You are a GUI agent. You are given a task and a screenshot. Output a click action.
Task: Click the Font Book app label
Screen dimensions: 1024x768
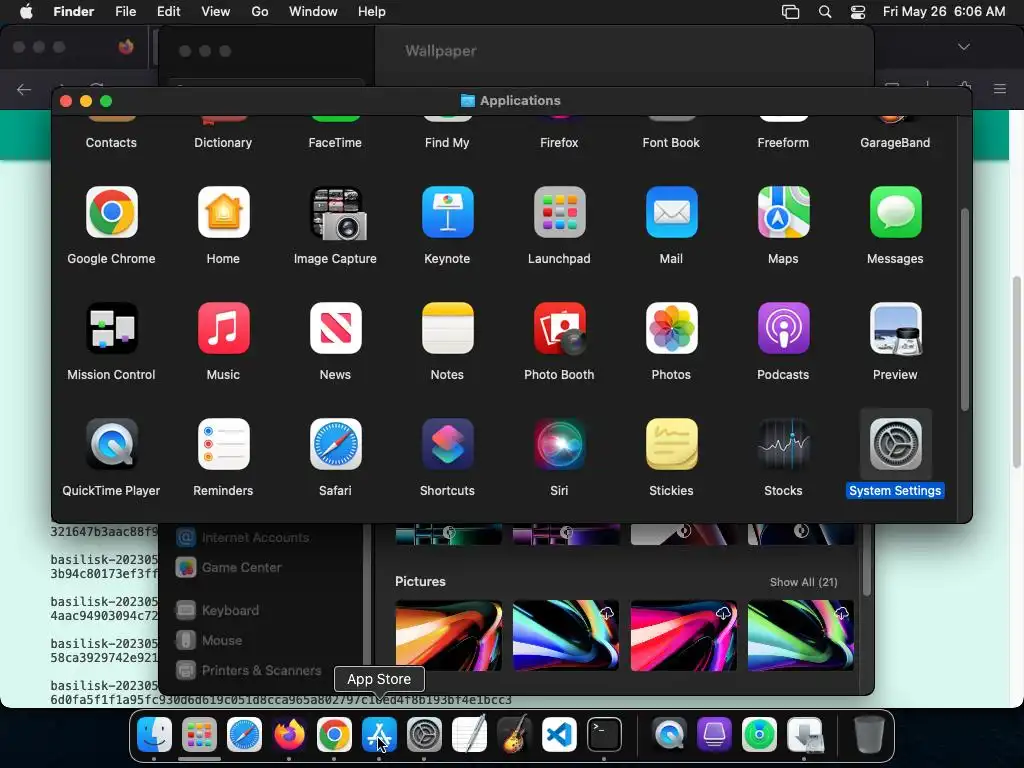click(671, 142)
